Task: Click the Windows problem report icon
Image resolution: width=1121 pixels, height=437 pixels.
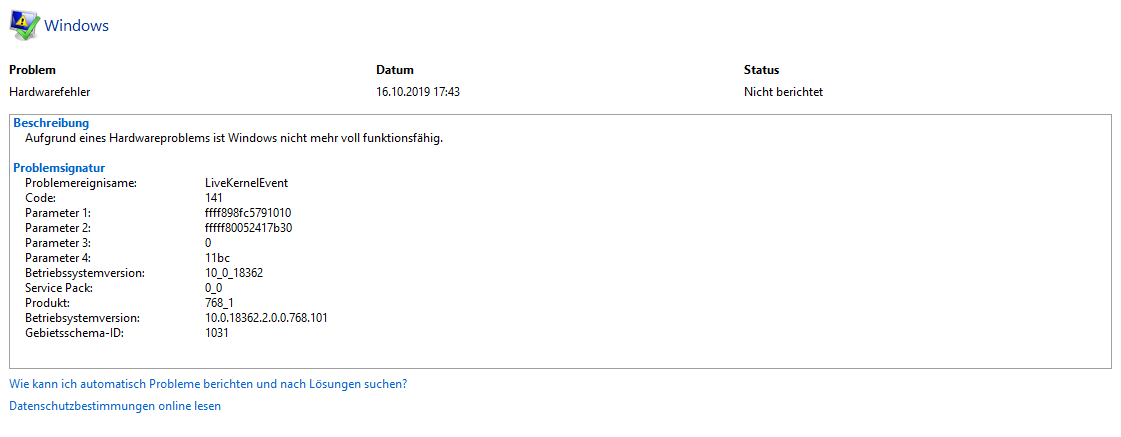Action: click(24, 25)
